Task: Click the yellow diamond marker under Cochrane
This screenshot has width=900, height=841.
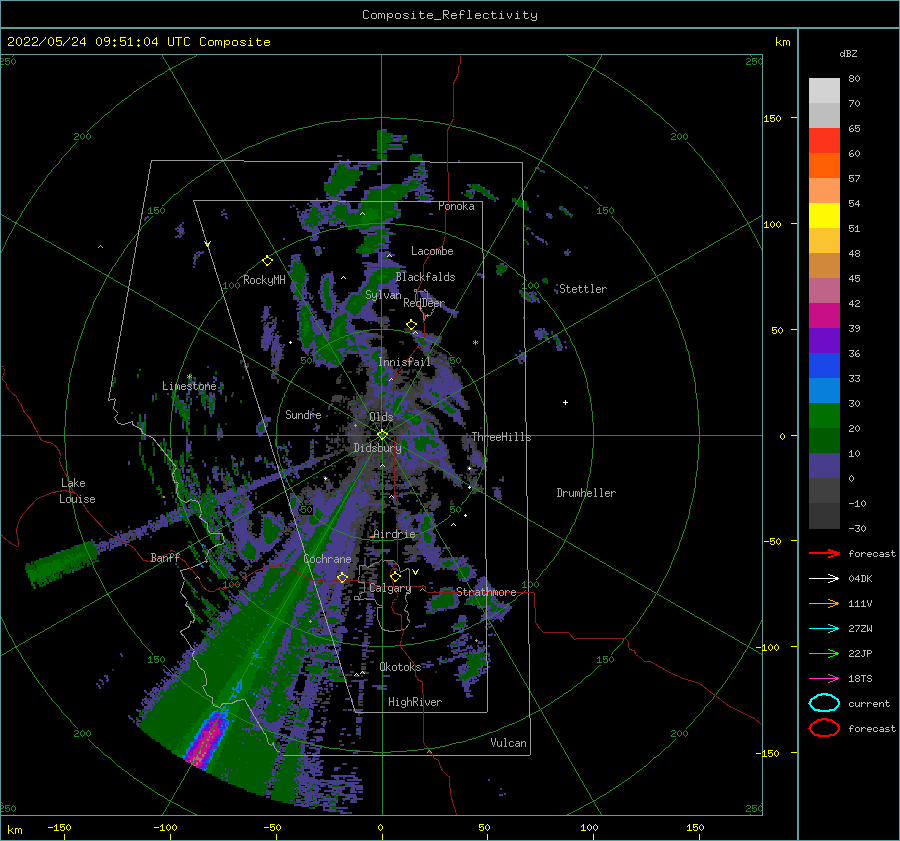Action: [x=342, y=577]
